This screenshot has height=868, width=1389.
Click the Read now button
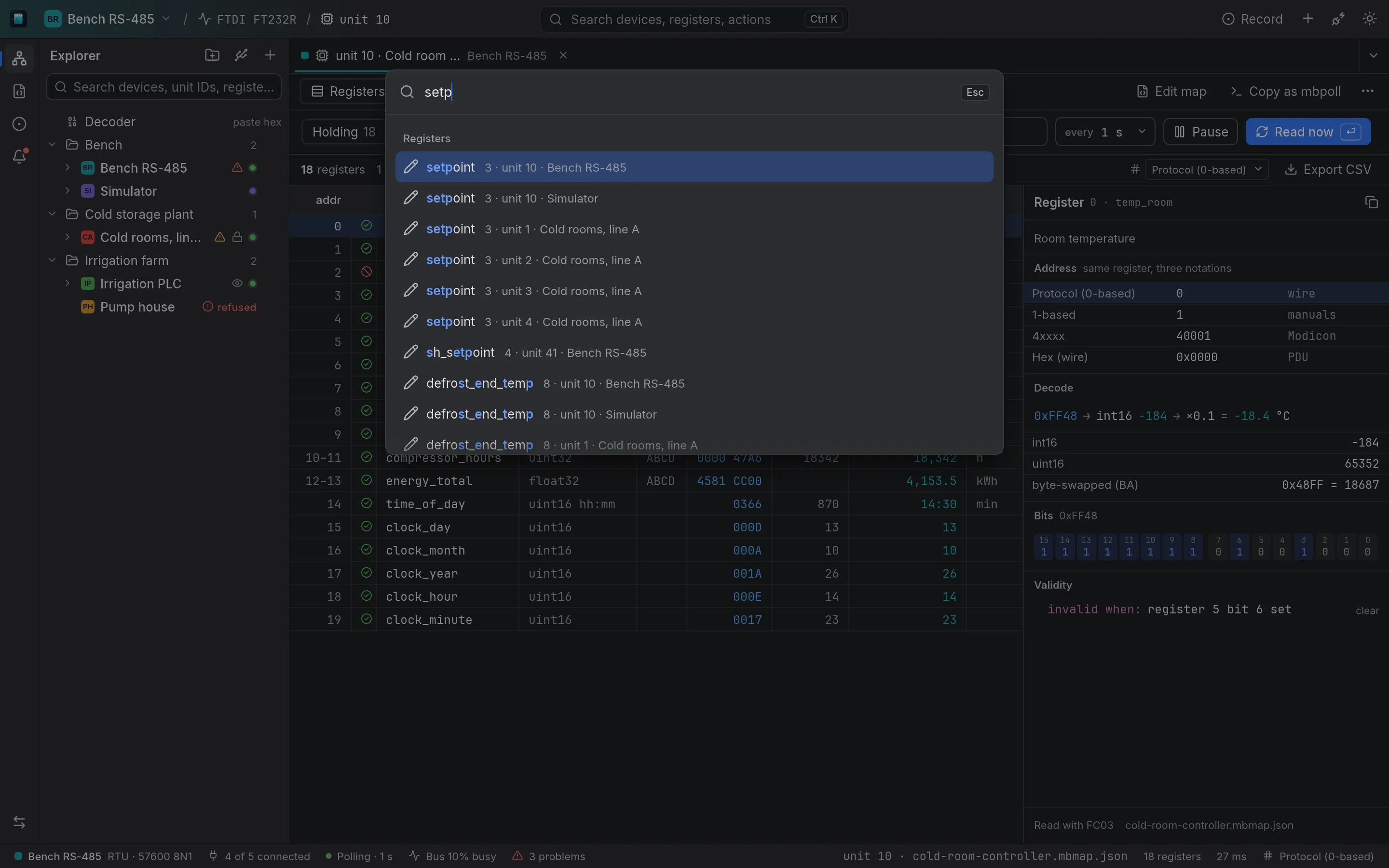(1308, 132)
